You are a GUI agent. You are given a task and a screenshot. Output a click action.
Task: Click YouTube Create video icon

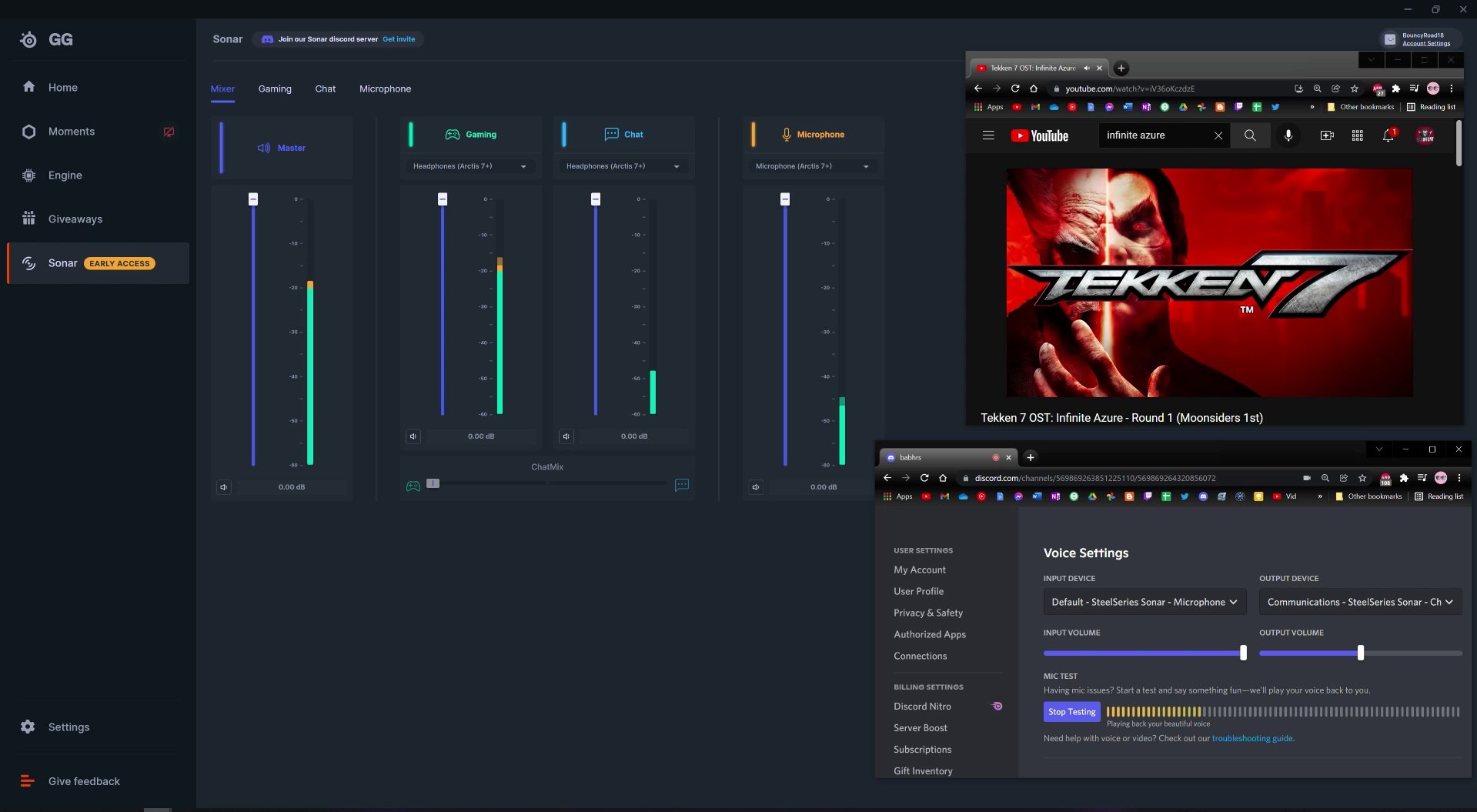tap(1327, 135)
